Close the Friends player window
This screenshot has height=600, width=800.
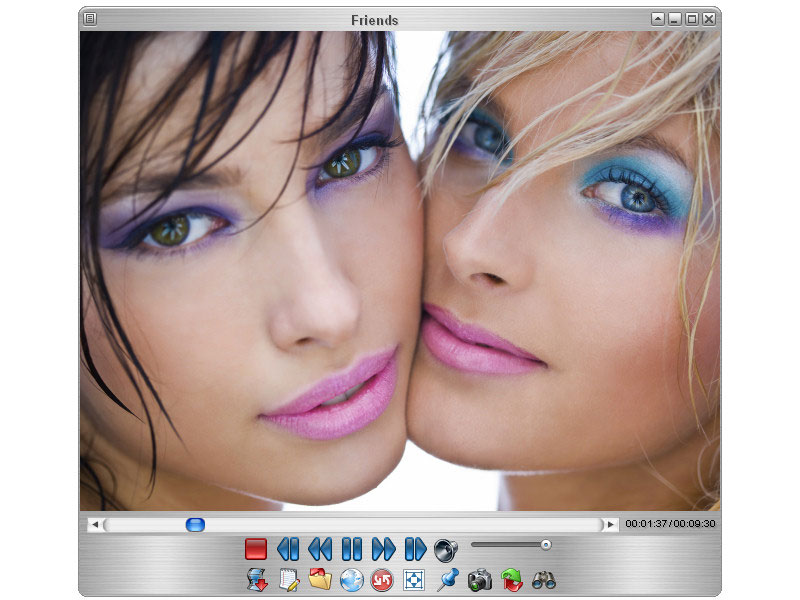coord(709,19)
